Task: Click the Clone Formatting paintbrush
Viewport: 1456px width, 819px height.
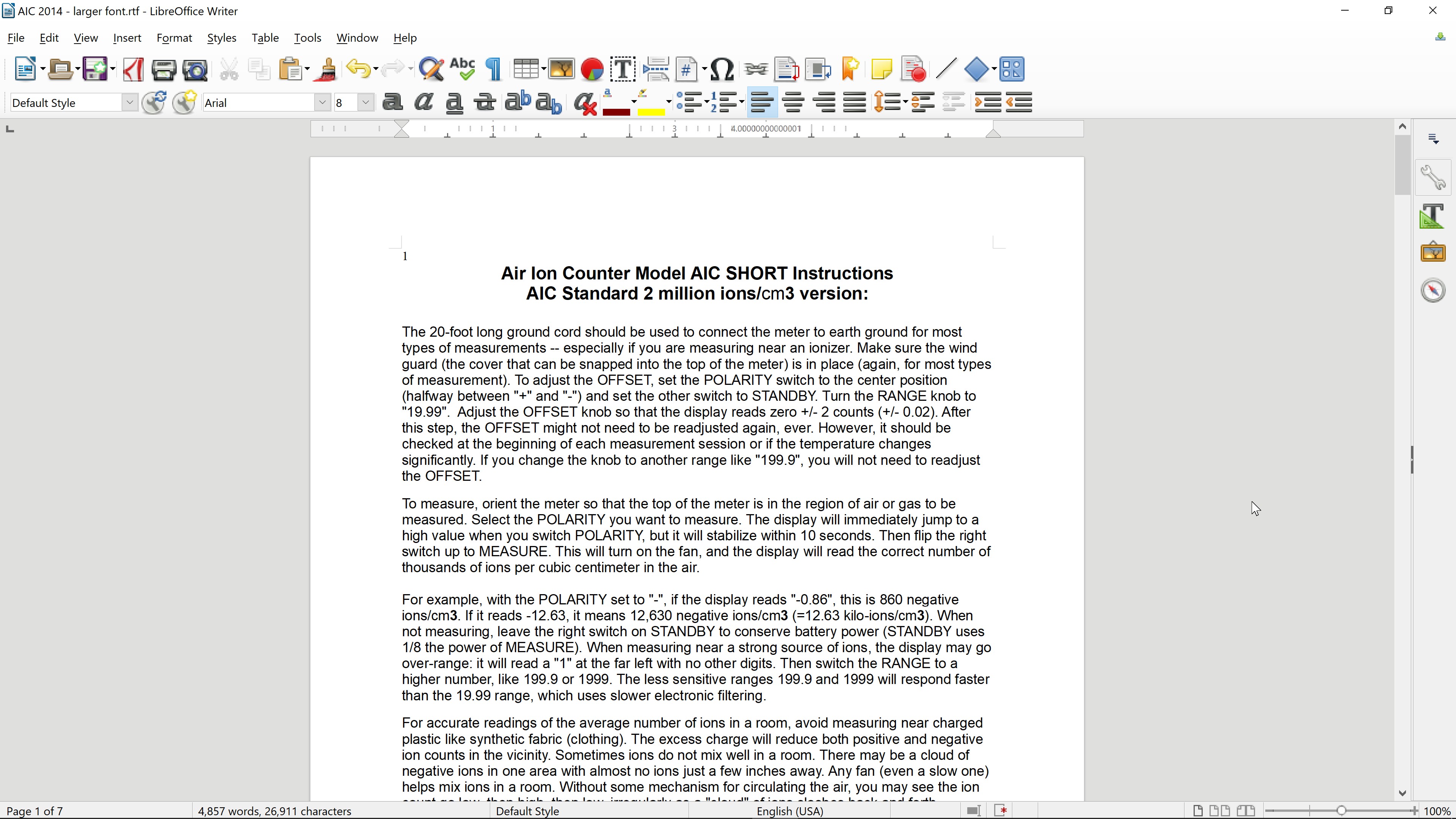Action: [x=326, y=69]
